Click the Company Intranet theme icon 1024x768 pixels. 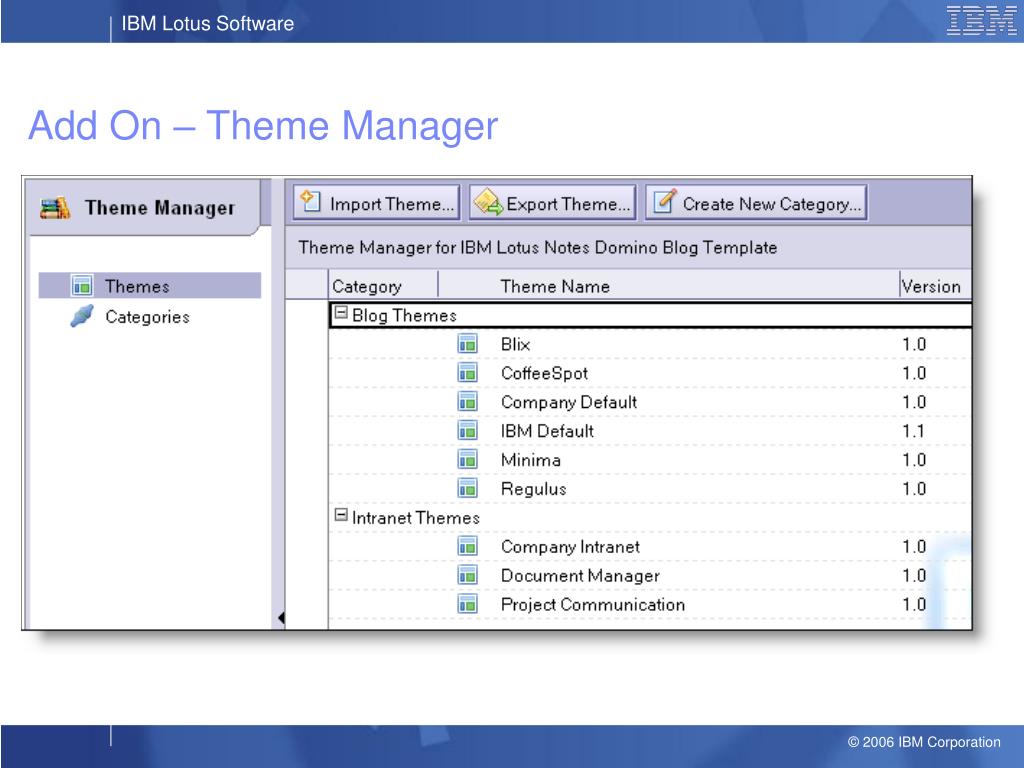[468, 547]
